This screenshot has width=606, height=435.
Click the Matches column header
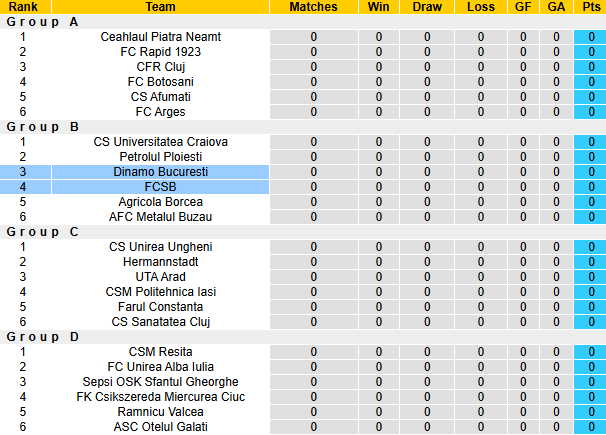[x=313, y=7]
